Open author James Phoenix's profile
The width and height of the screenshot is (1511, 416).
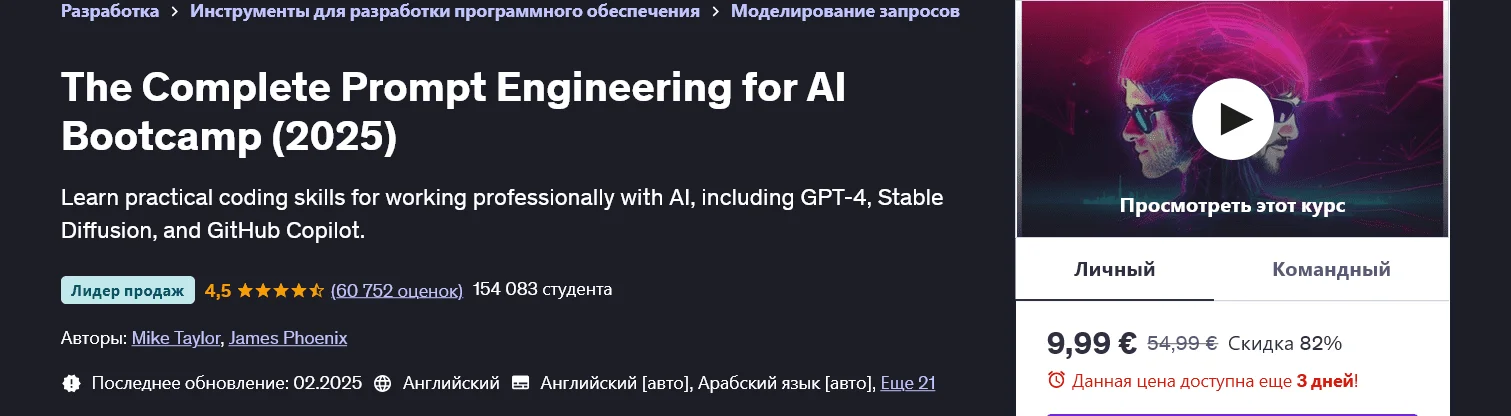[288, 338]
